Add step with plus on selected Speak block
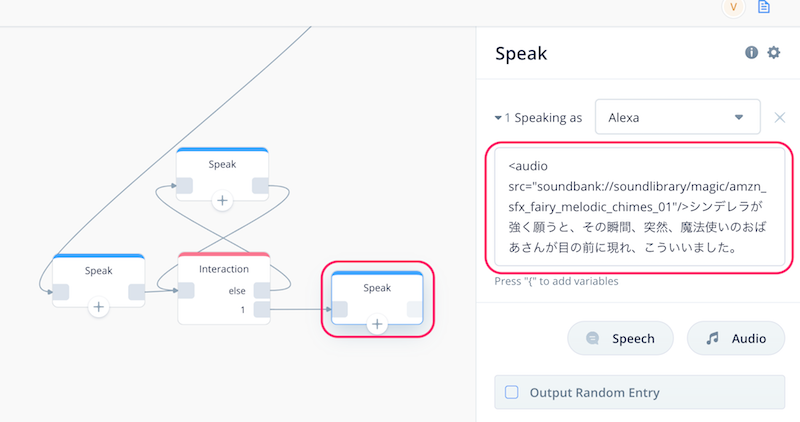The width and height of the screenshot is (800, 422). point(377,324)
